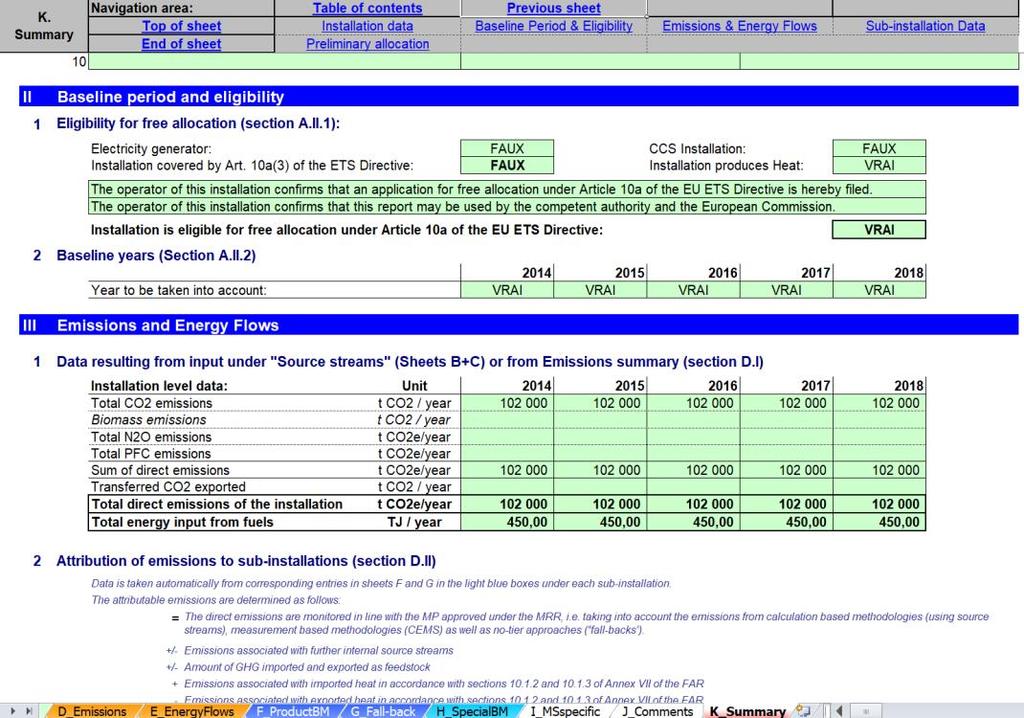Select the 2015 baseline year VRAI cell
The width and height of the screenshot is (1024, 718).
[600, 290]
